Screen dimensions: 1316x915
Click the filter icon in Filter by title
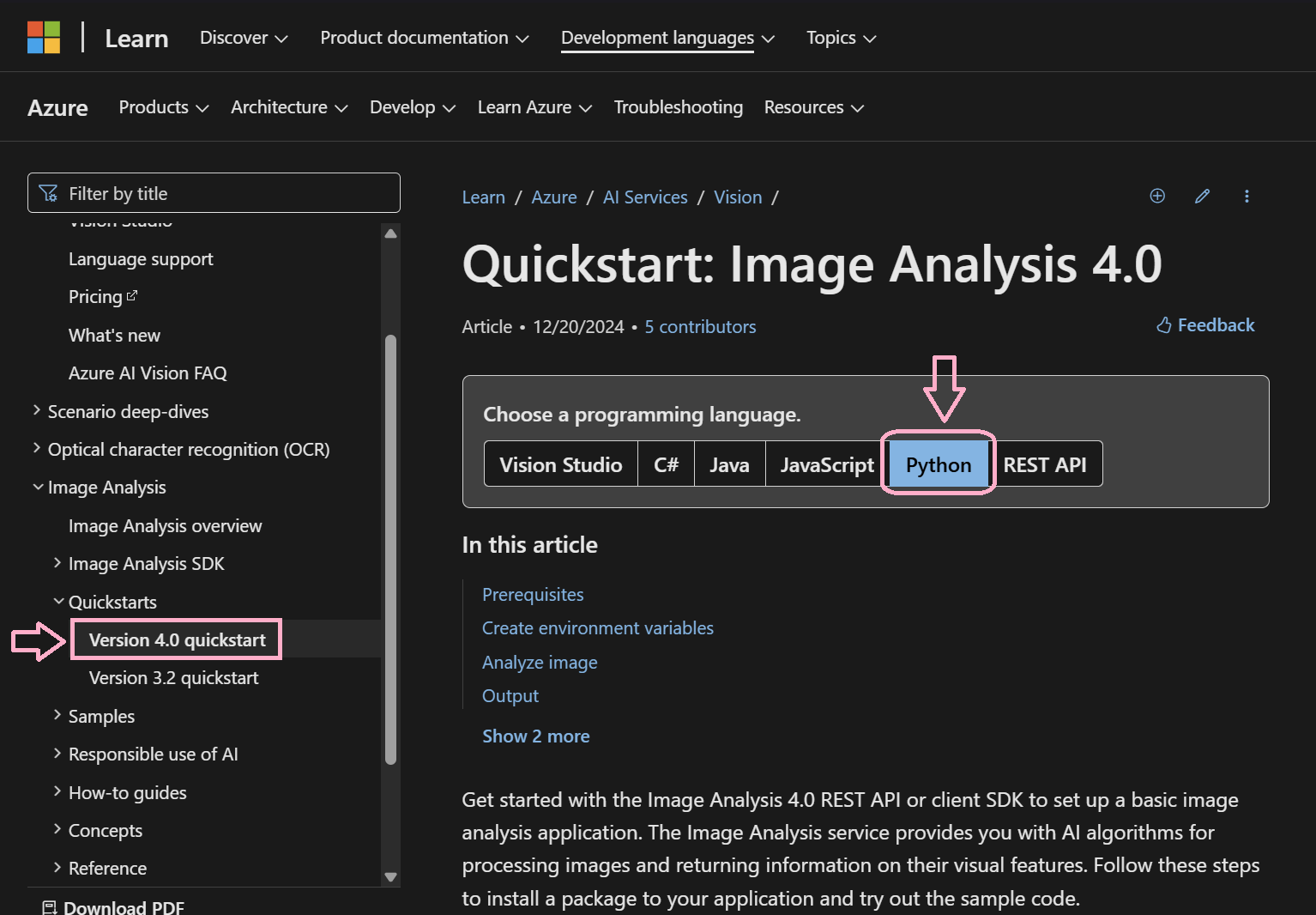(x=49, y=193)
